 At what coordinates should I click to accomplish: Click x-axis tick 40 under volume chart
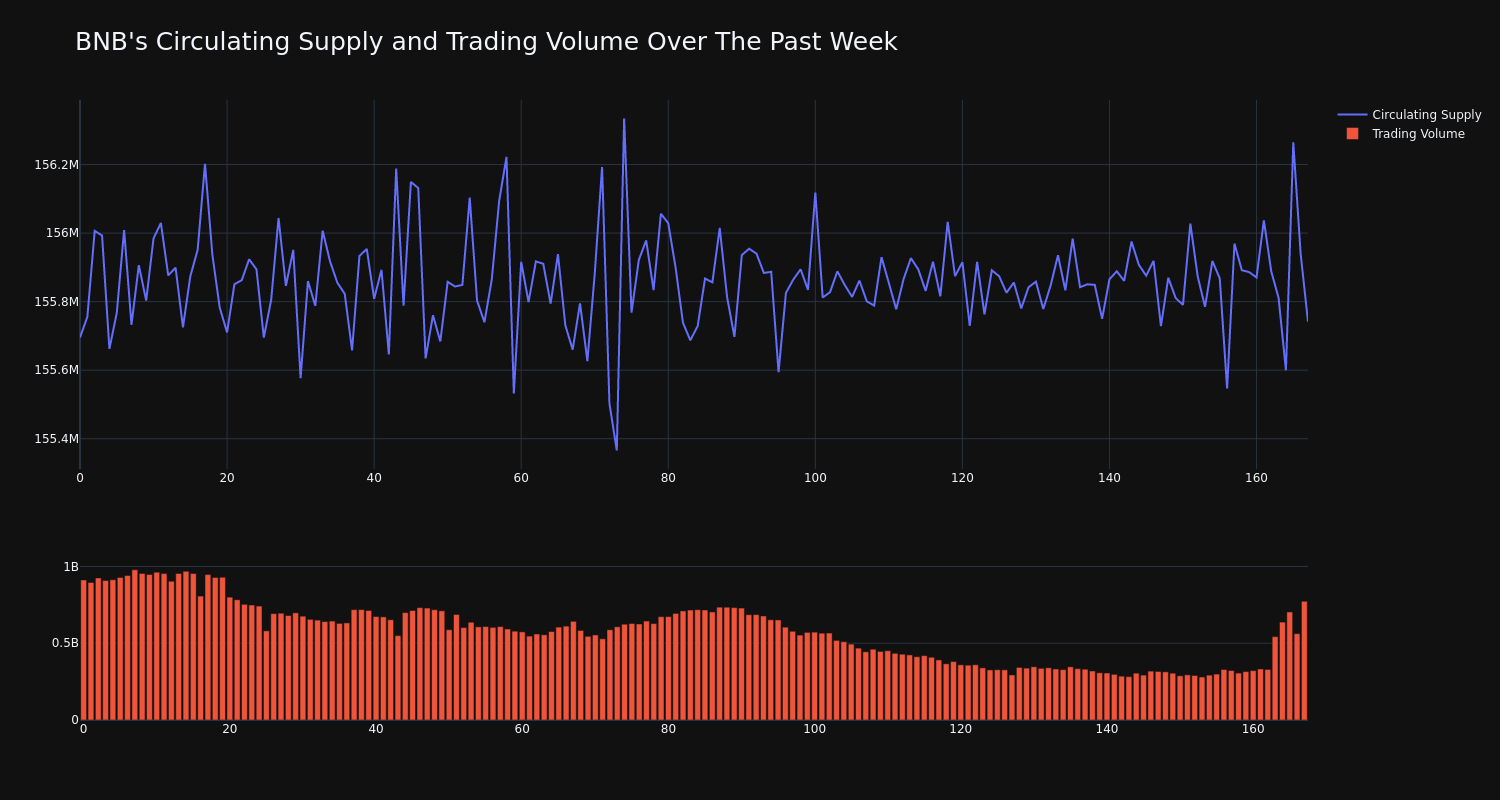click(x=376, y=729)
